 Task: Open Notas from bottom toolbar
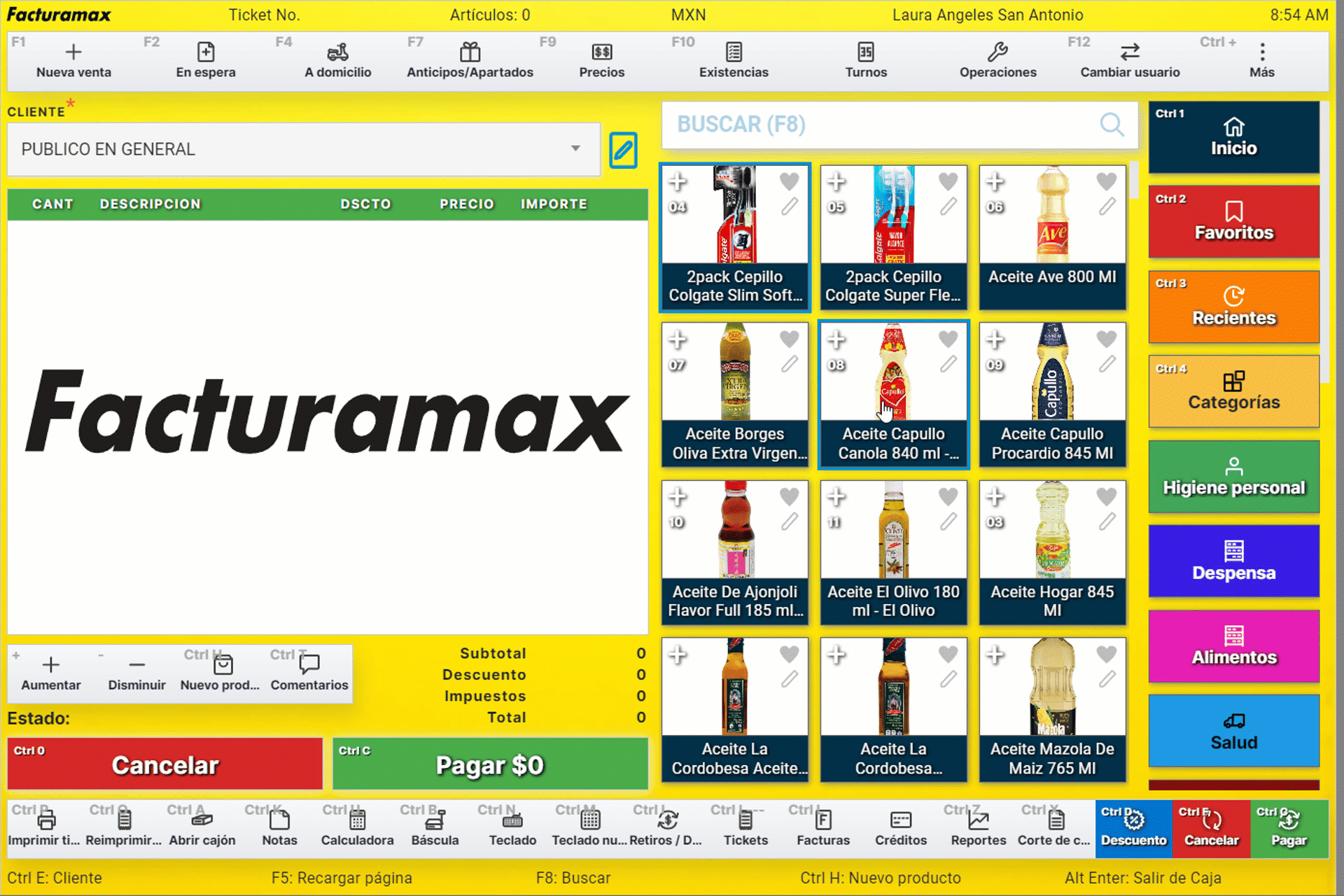[279, 829]
